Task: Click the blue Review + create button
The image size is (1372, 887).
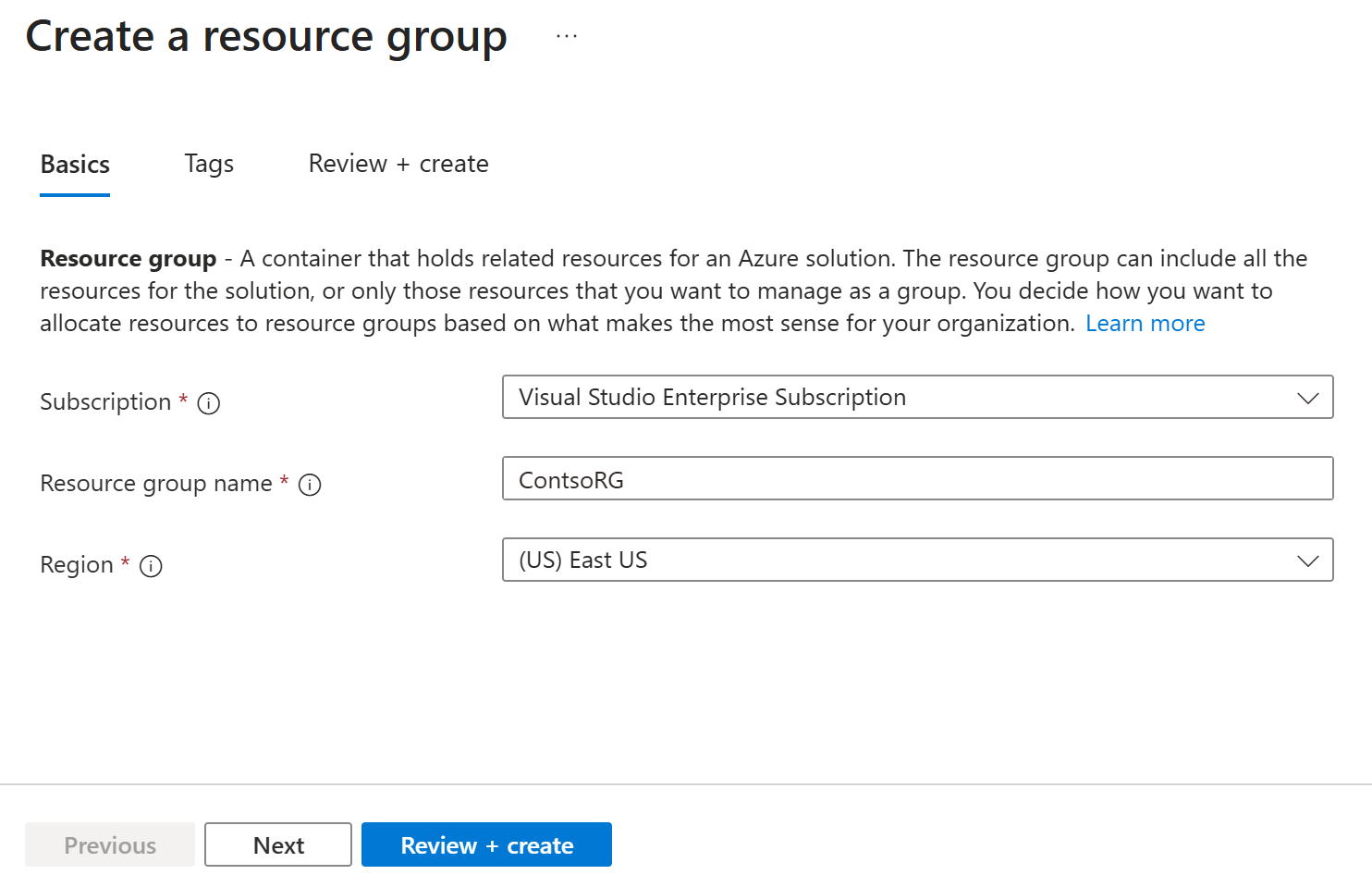Action: click(486, 845)
